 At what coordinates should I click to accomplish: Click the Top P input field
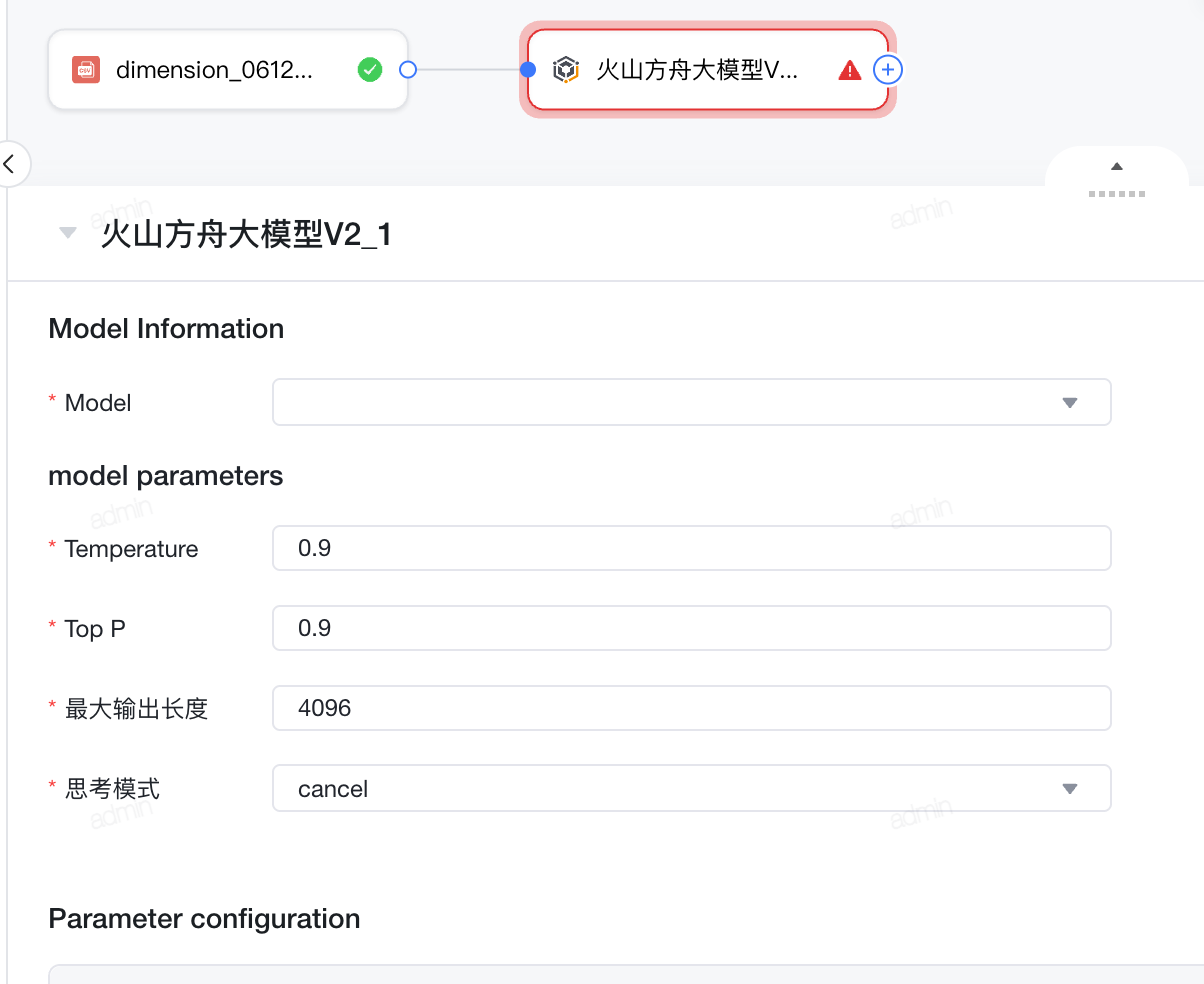(x=691, y=628)
